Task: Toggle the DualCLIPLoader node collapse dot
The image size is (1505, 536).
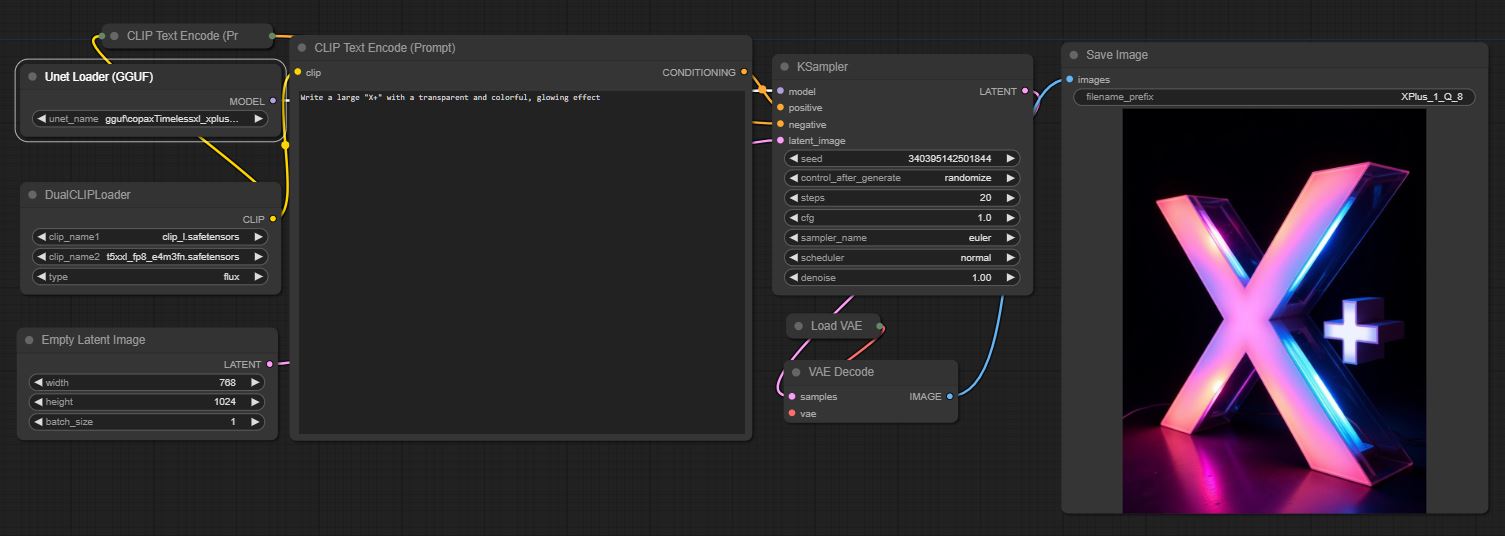Action: [x=33, y=195]
